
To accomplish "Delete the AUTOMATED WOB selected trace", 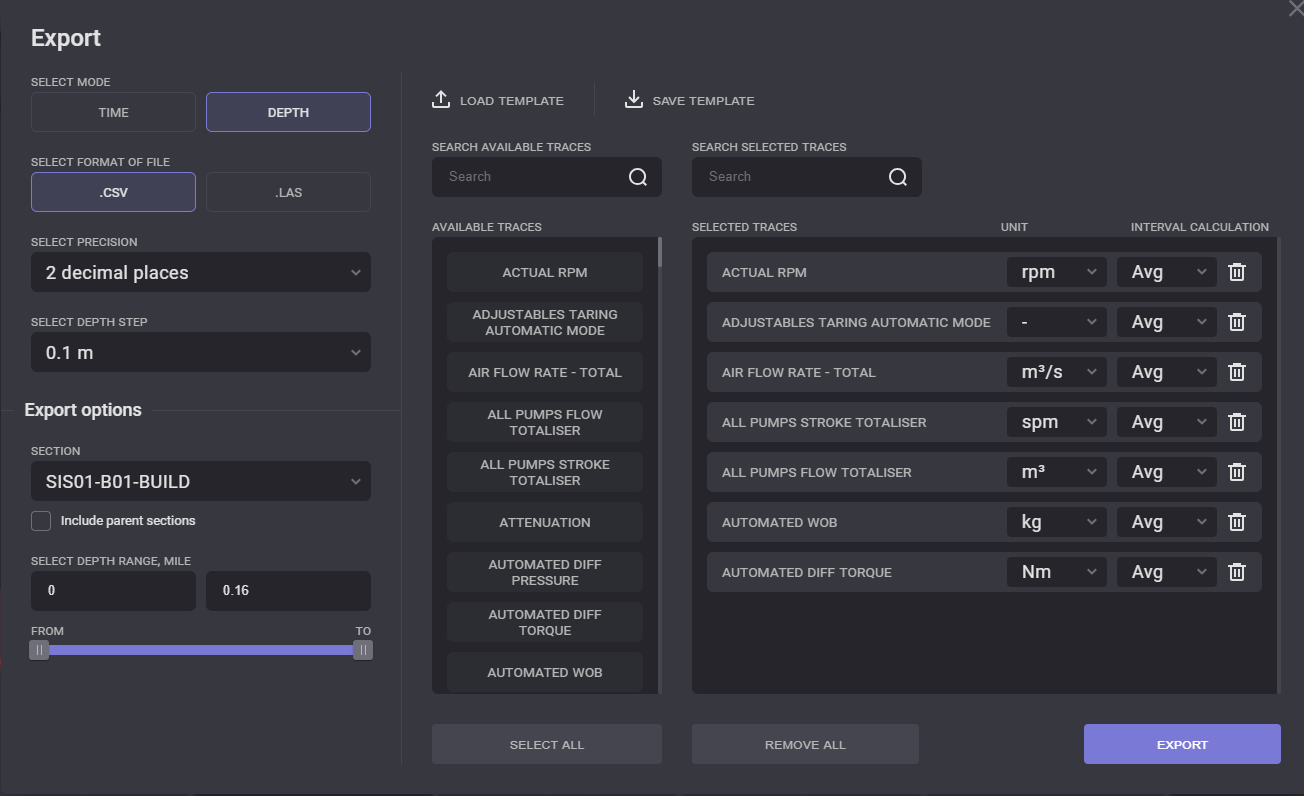I will point(1237,522).
